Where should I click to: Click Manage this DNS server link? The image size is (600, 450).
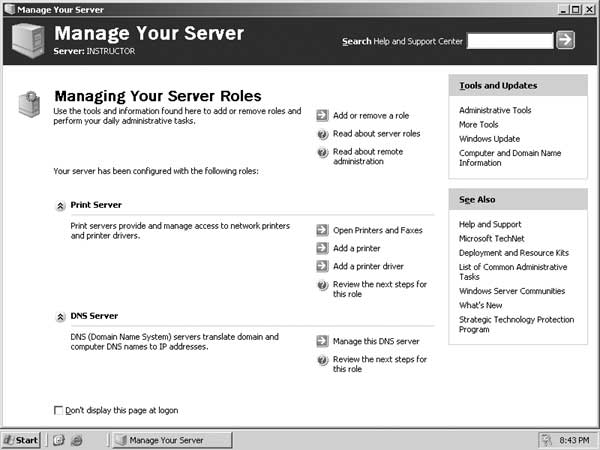(376, 341)
